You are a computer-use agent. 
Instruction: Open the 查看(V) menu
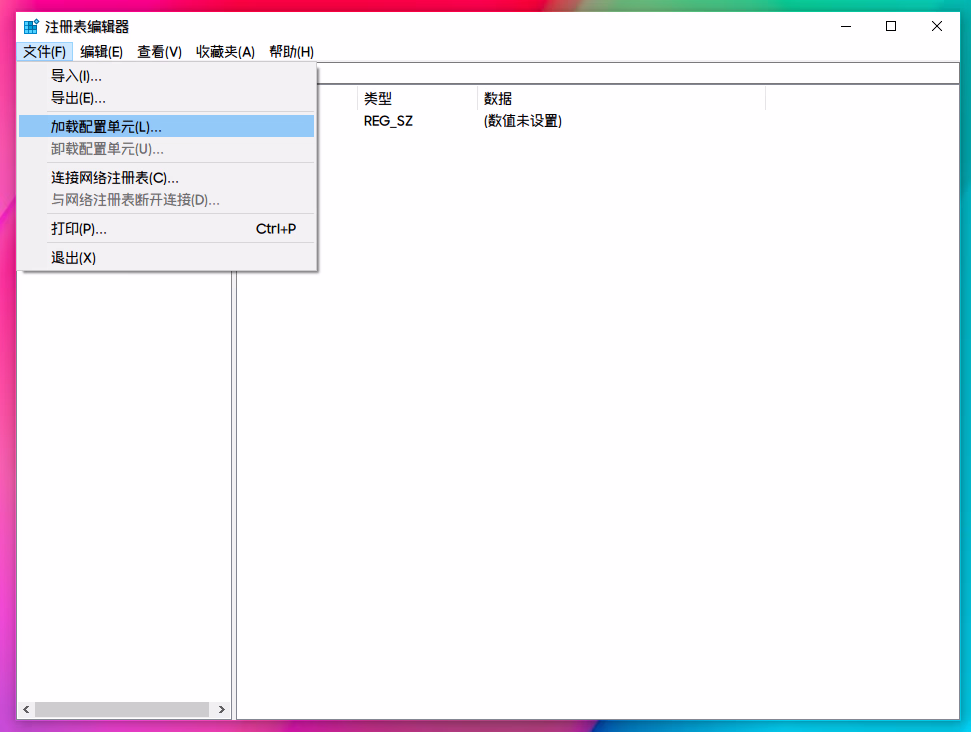point(159,52)
